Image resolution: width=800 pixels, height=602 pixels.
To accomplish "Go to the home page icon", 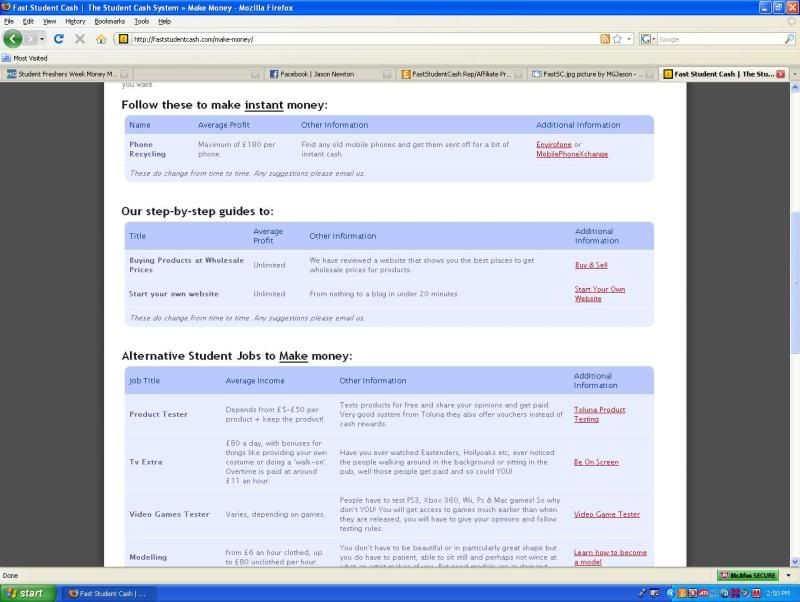I will pos(101,39).
